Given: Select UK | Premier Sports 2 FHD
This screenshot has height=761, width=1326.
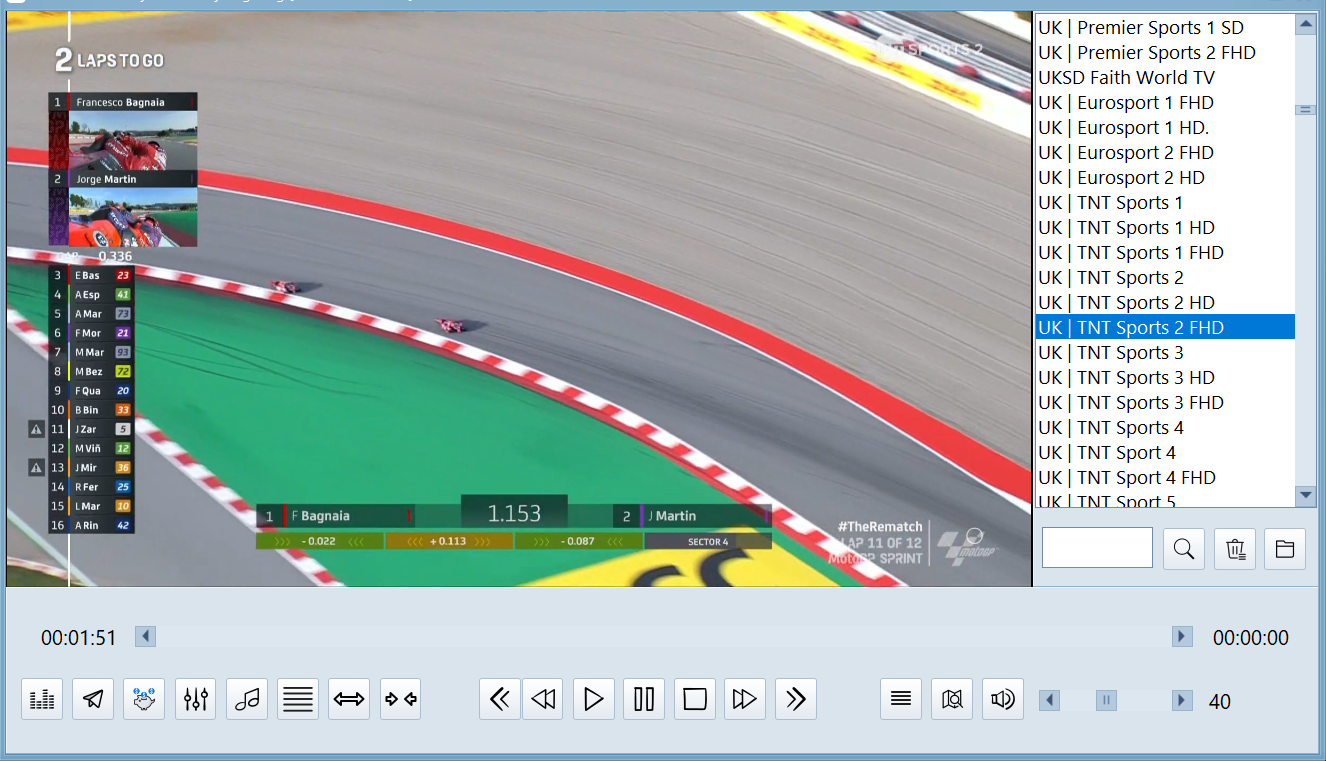Looking at the screenshot, I should point(1165,53).
